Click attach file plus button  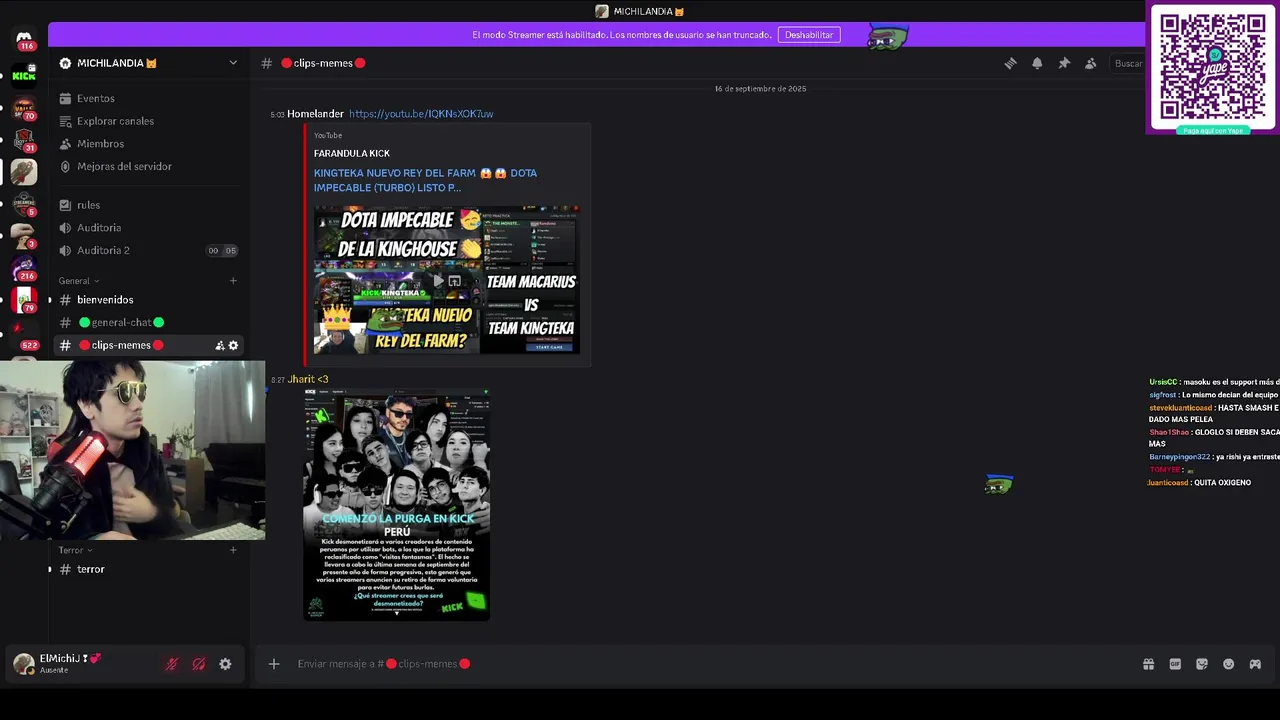coord(274,664)
